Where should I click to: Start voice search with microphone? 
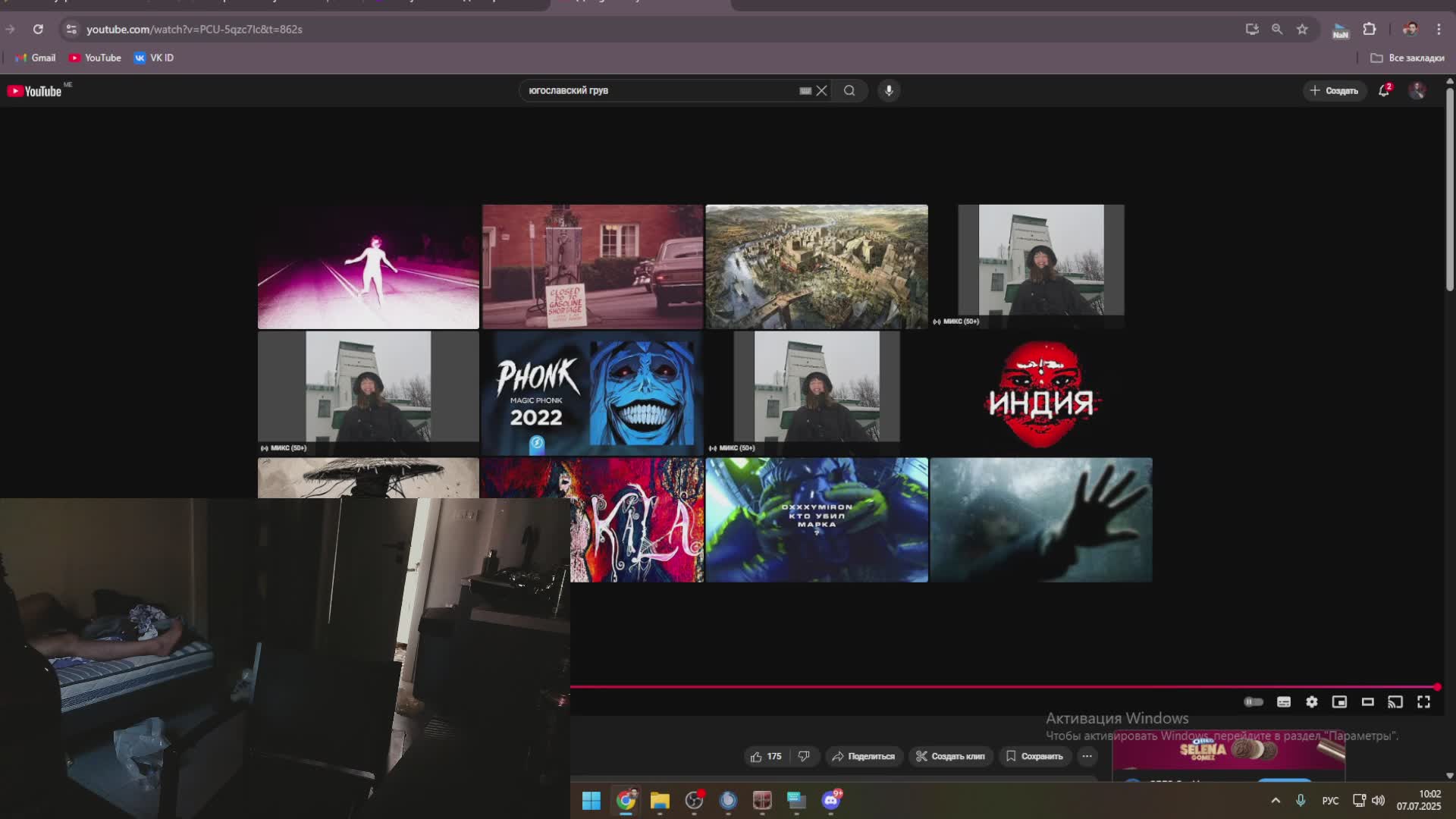[x=889, y=90]
